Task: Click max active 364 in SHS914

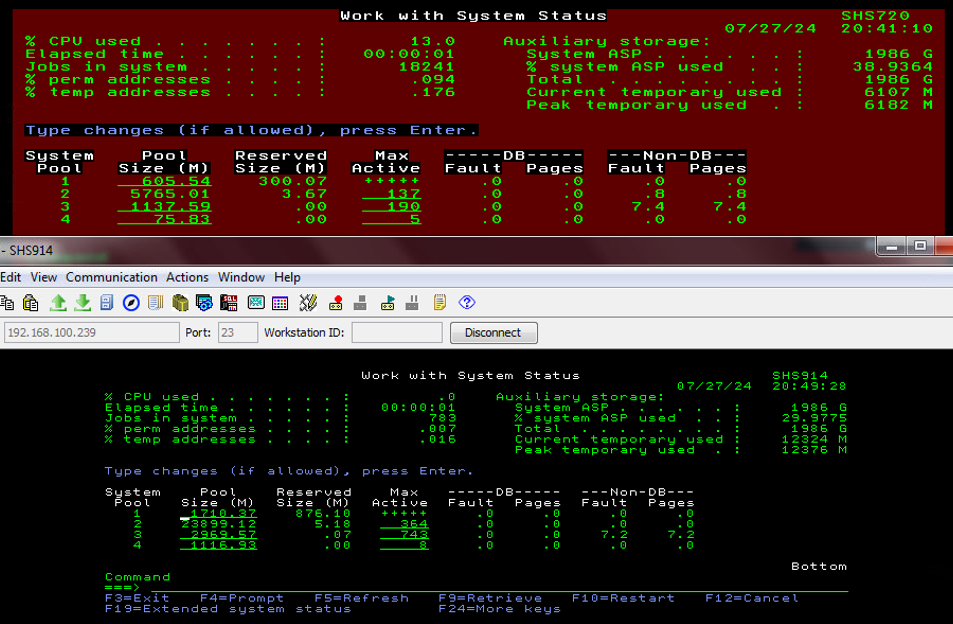Action: pyautogui.click(x=404, y=524)
